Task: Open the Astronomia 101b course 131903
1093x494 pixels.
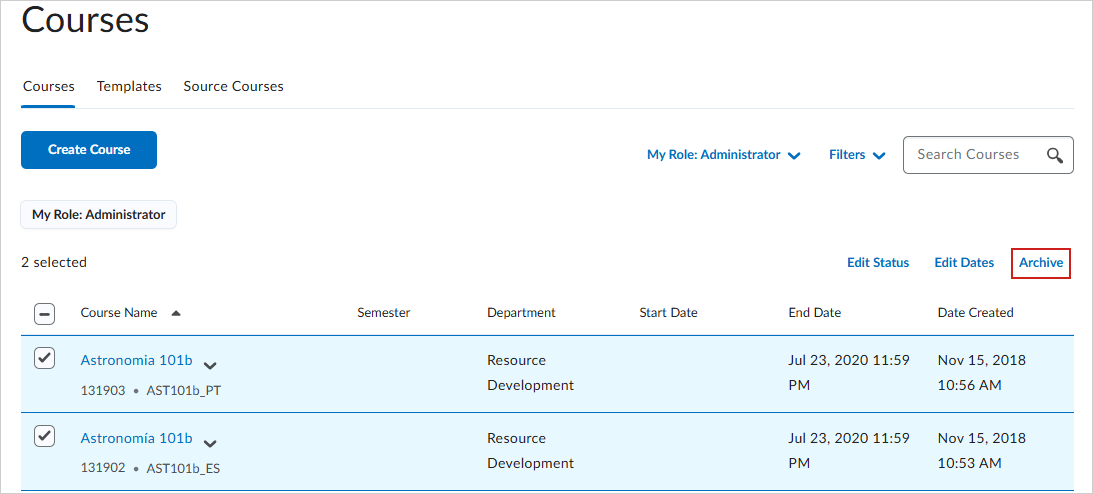Action: click(x=136, y=360)
